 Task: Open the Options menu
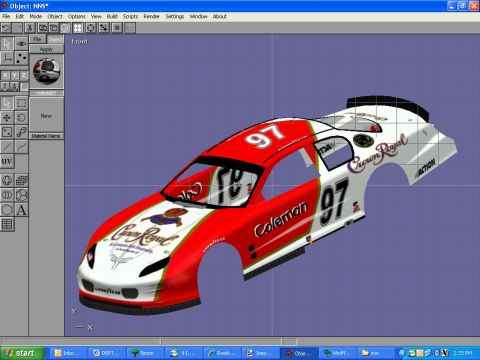[x=77, y=16]
